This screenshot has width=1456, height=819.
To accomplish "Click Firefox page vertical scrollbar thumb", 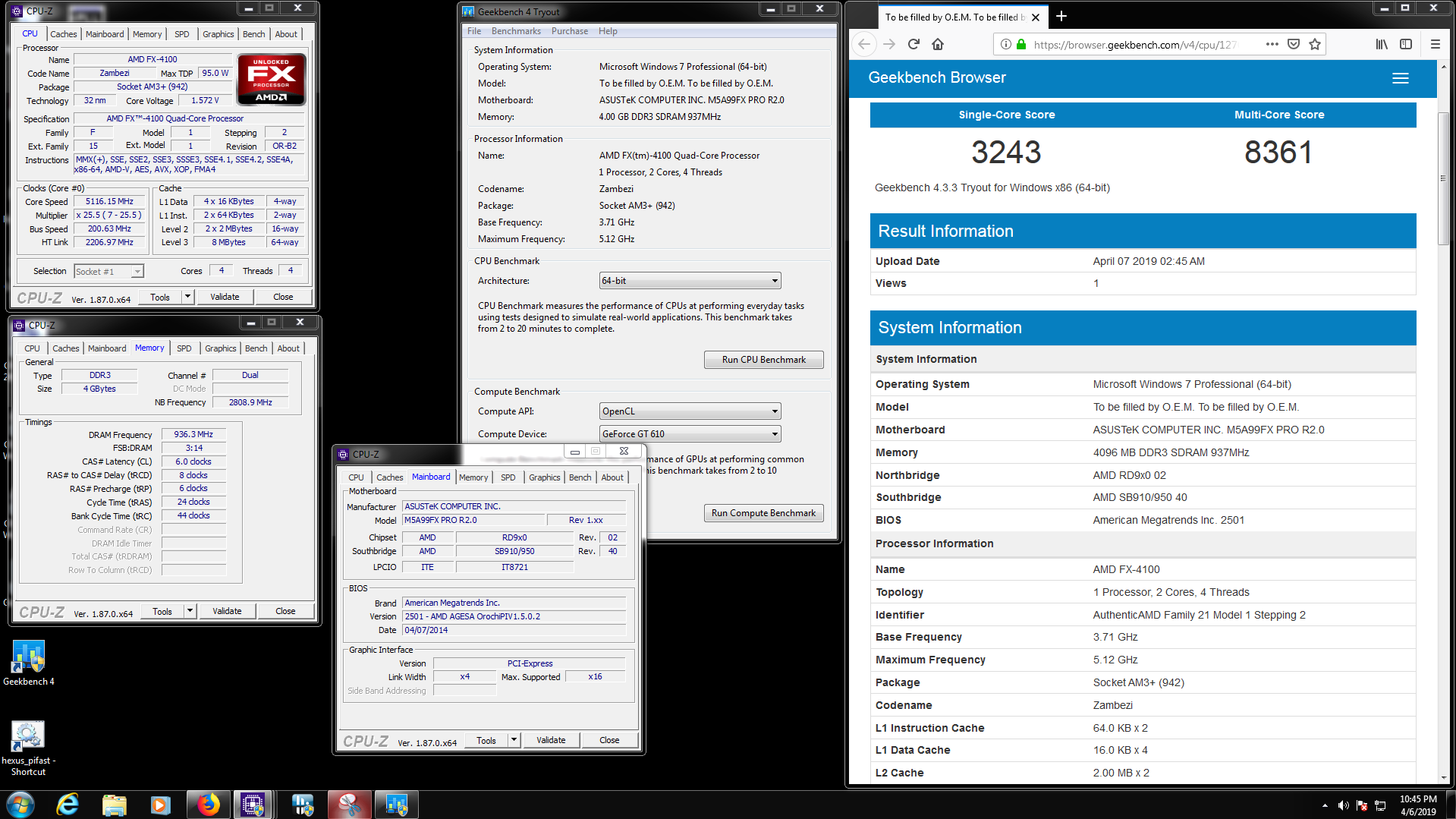I will [1443, 178].
